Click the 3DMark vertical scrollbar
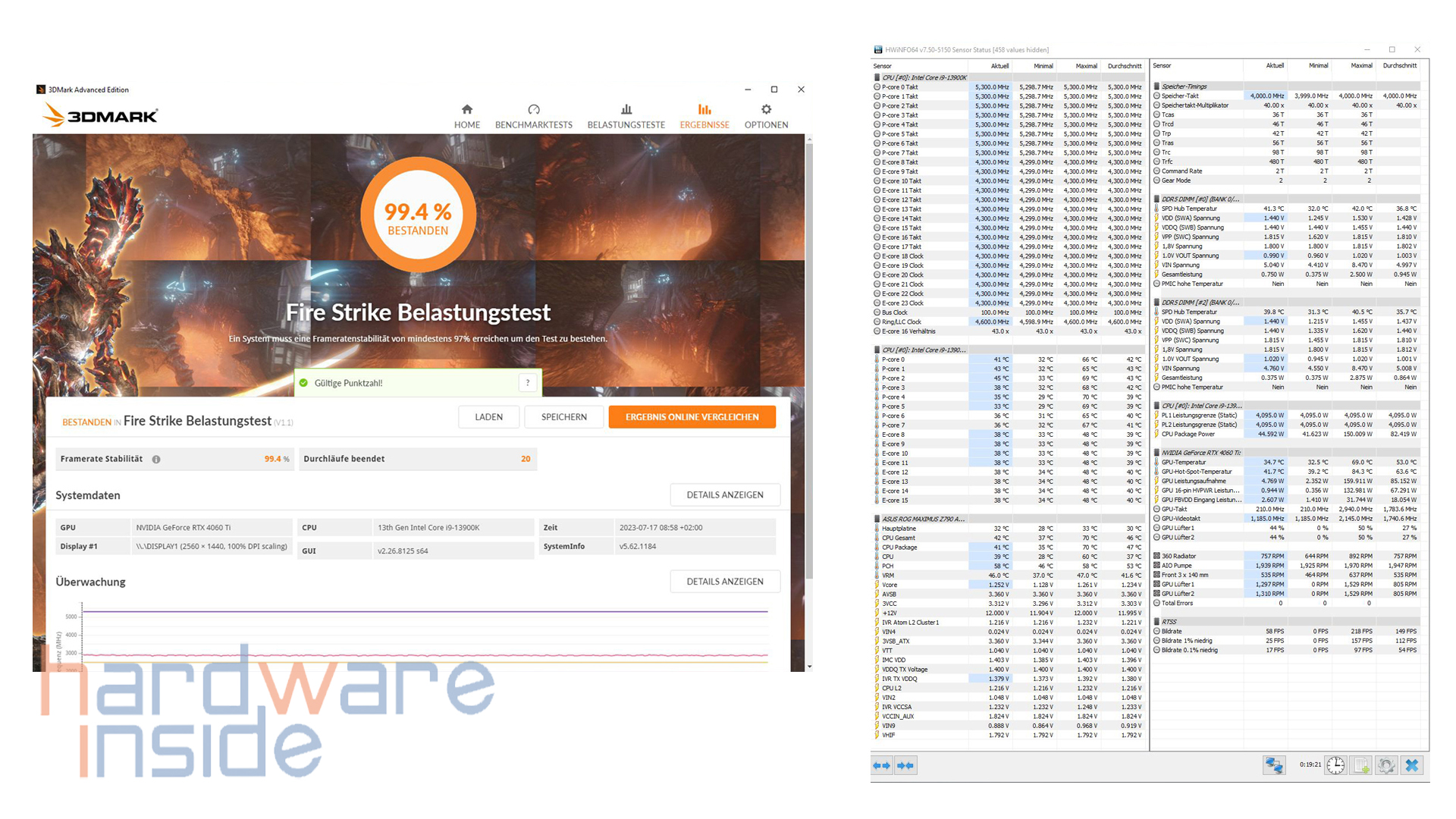The image size is (1456, 819). [809, 356]
